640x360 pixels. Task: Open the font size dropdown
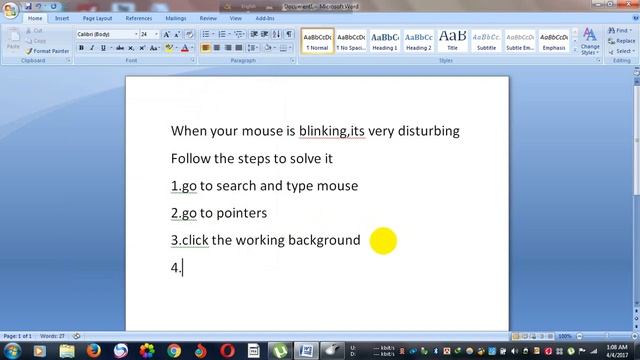[x=156, y=34]
